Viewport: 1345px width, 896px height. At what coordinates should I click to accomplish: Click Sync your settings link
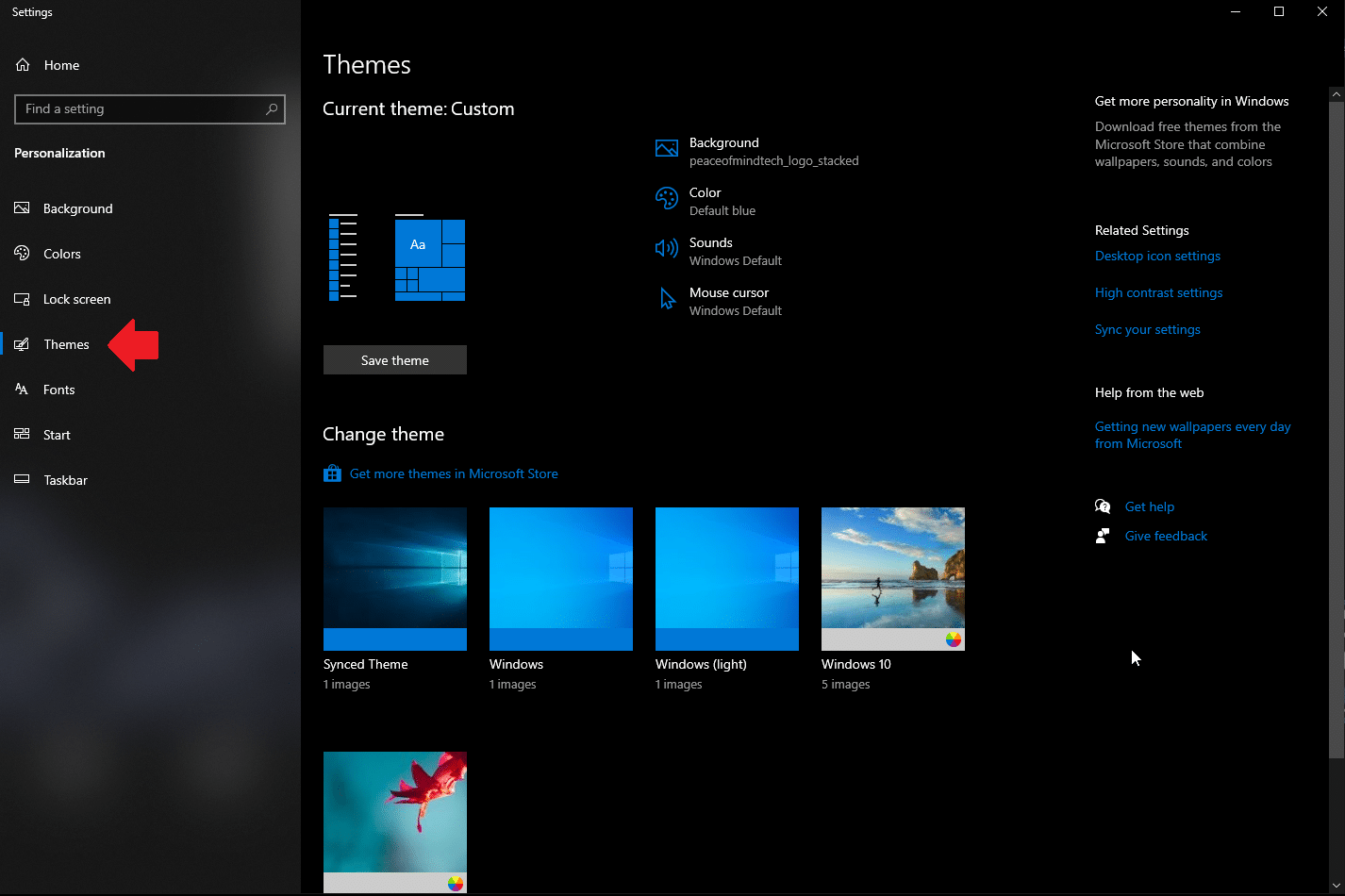pyautogui.click(x=1148, y=329)
